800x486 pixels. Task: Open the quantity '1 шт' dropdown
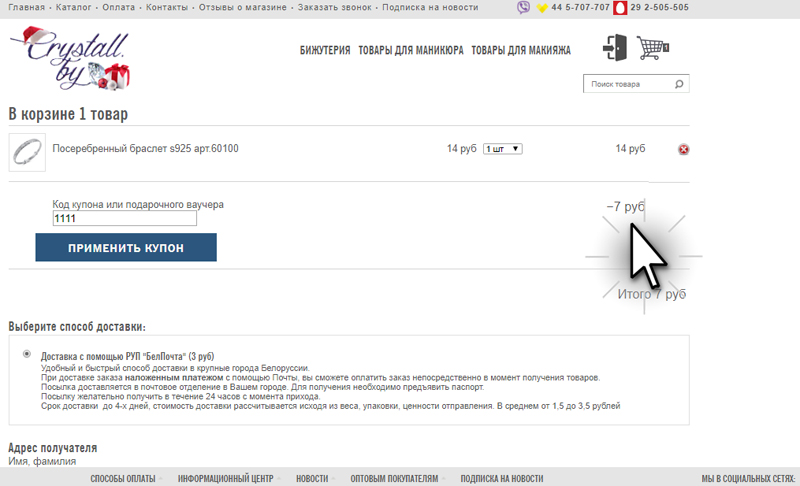click(502, 149)
